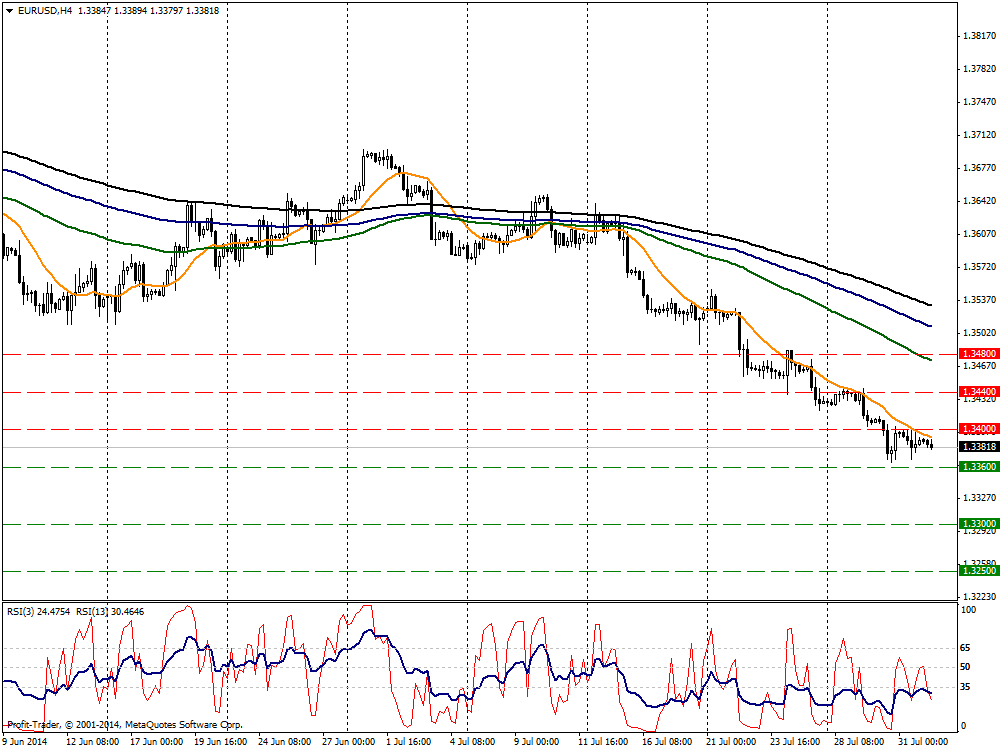
Task: Click the 21 Jul 00:00 date label
Action: pos(729,742)
